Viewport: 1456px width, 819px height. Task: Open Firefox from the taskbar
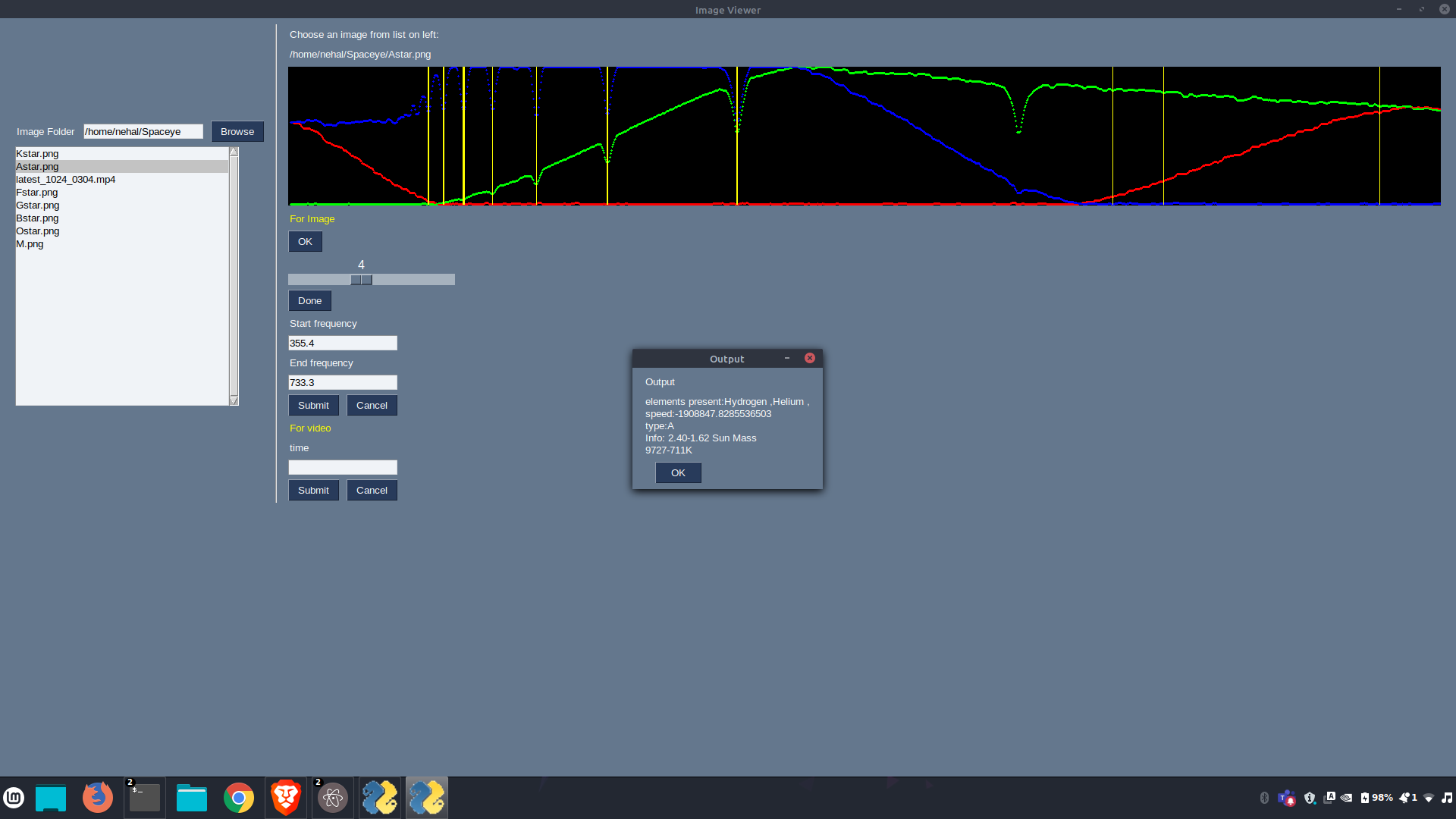(97, 798)
